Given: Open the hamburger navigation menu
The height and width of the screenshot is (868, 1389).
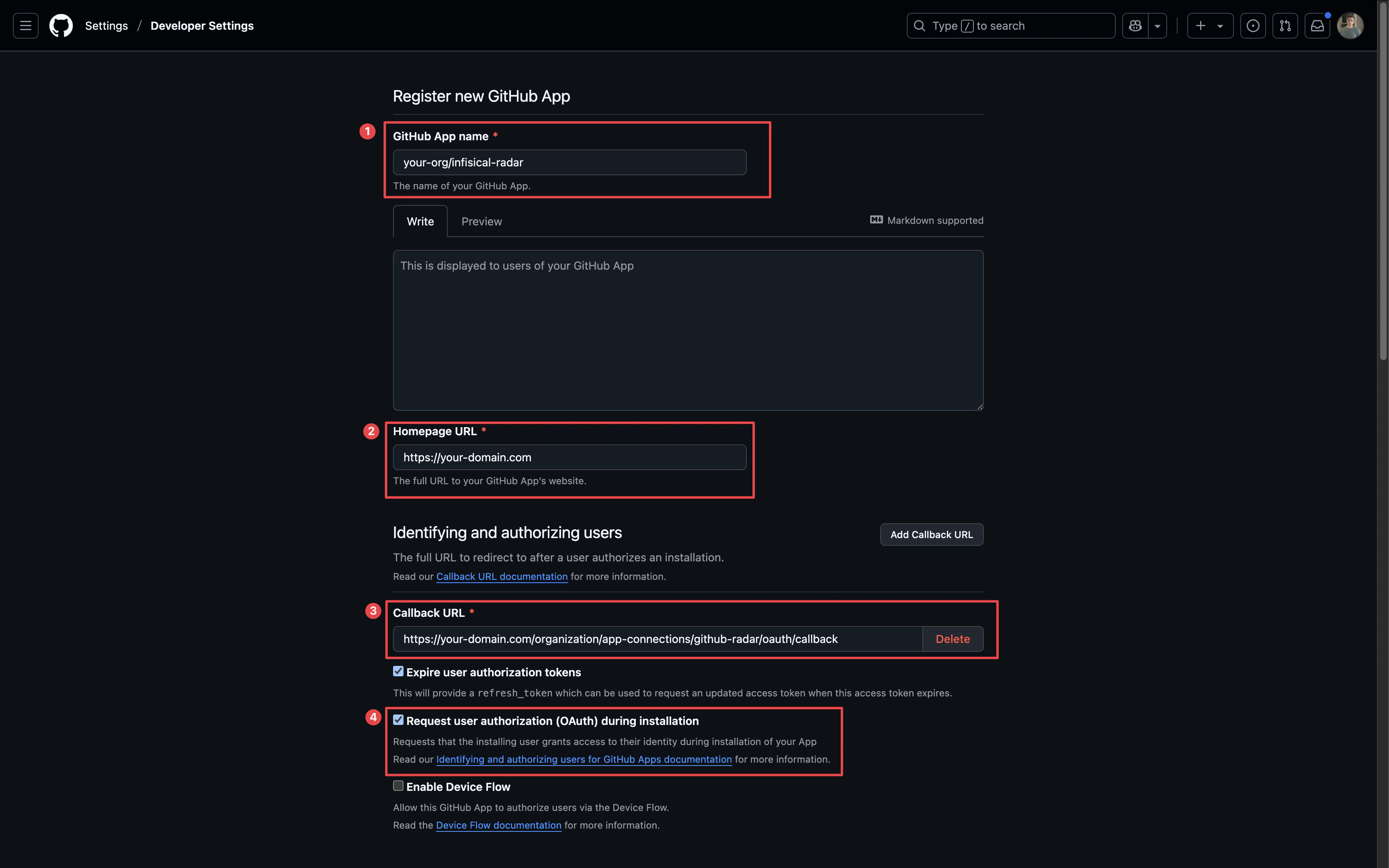Looking at the screenshot, I should 25,26.
